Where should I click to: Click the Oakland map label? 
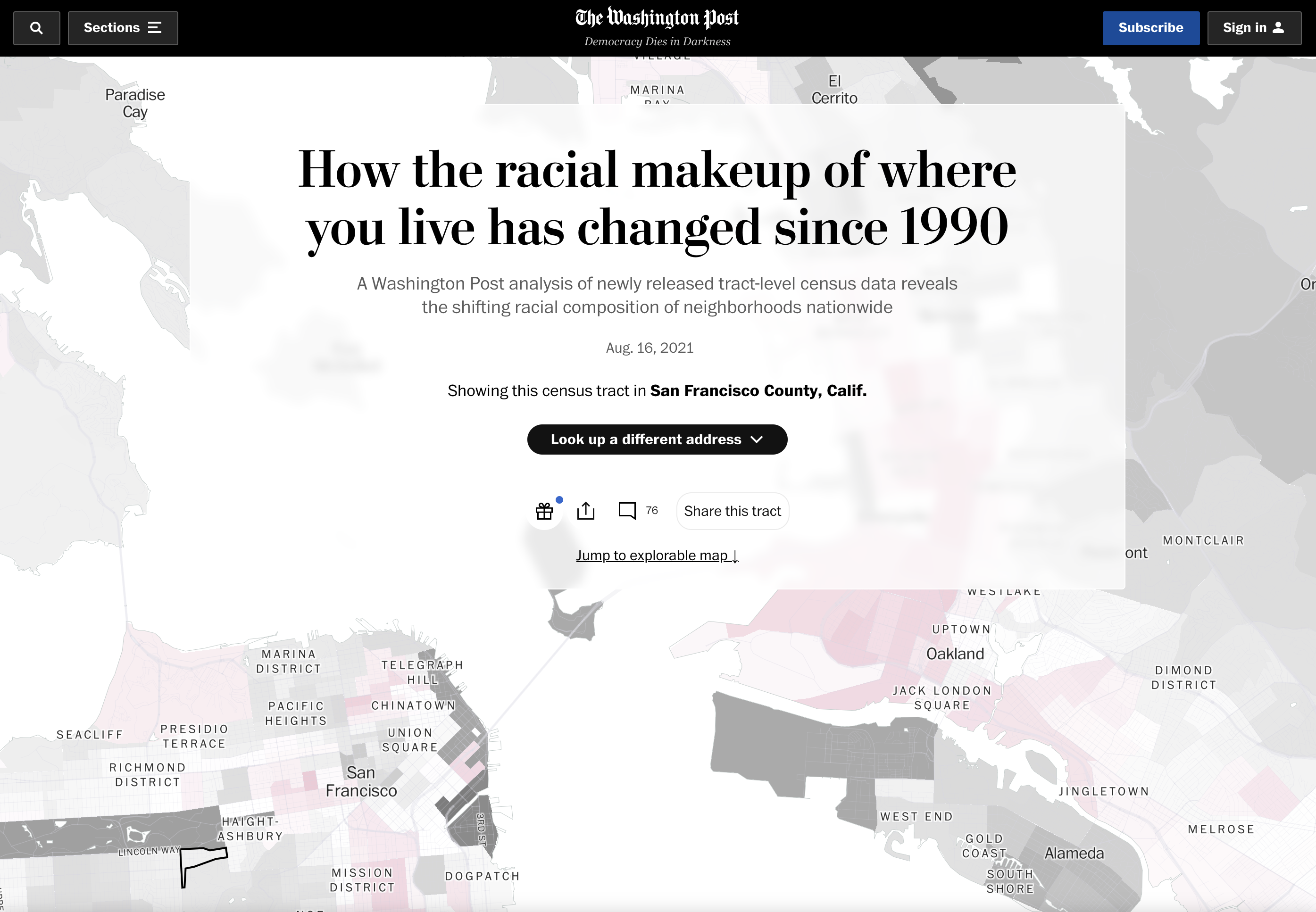tap(955, 654)
